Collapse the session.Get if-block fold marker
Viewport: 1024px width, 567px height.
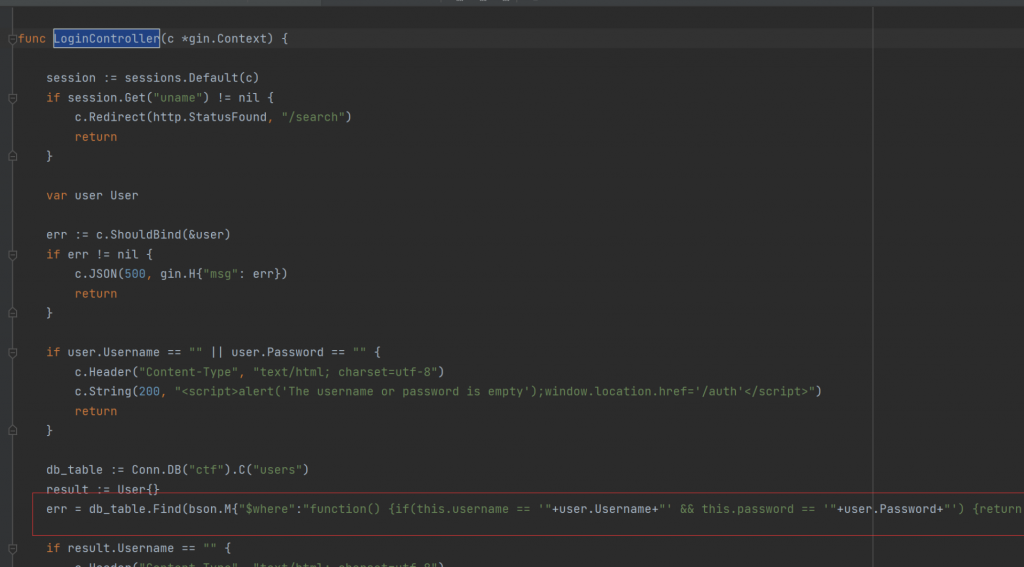(x=12, y=98)
